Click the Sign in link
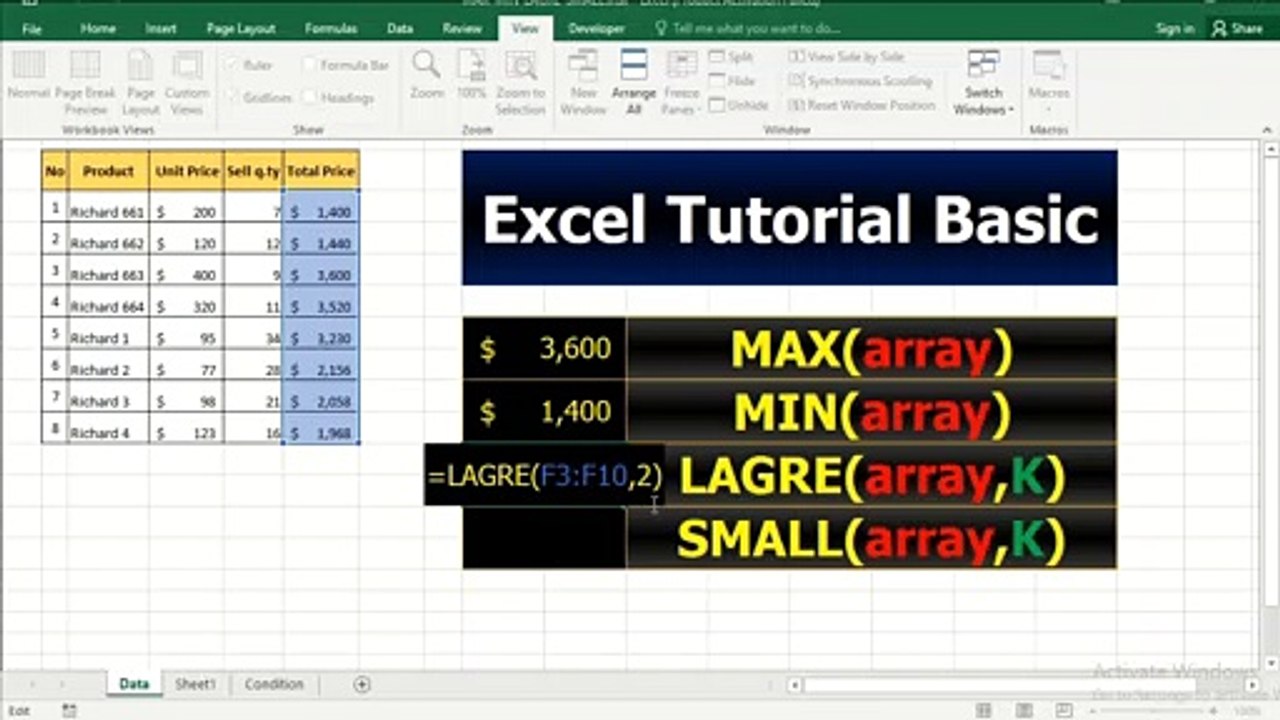The image size is (1280, 720). point(1174,29)
